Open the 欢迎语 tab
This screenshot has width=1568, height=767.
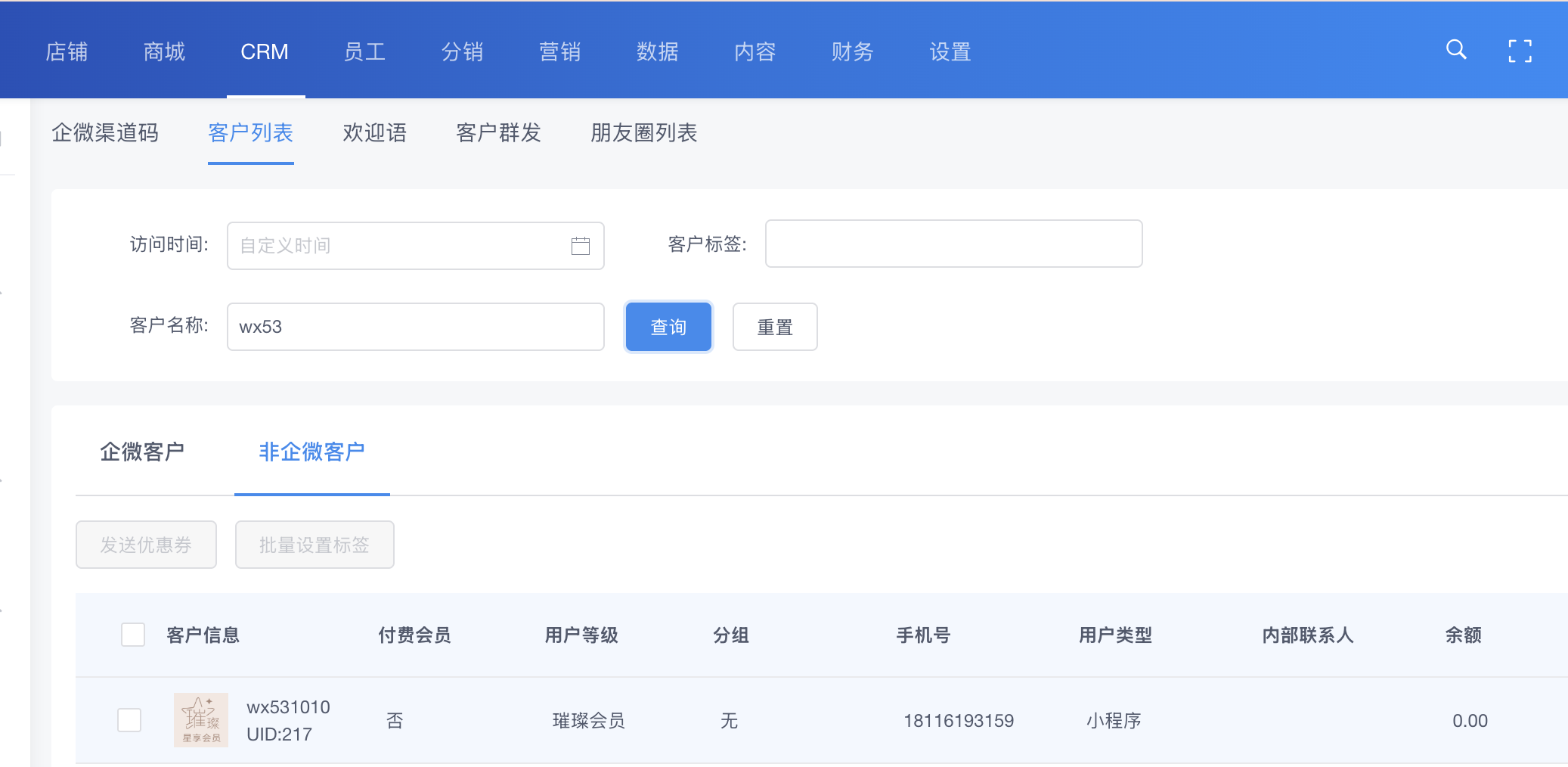coord(374,133)
